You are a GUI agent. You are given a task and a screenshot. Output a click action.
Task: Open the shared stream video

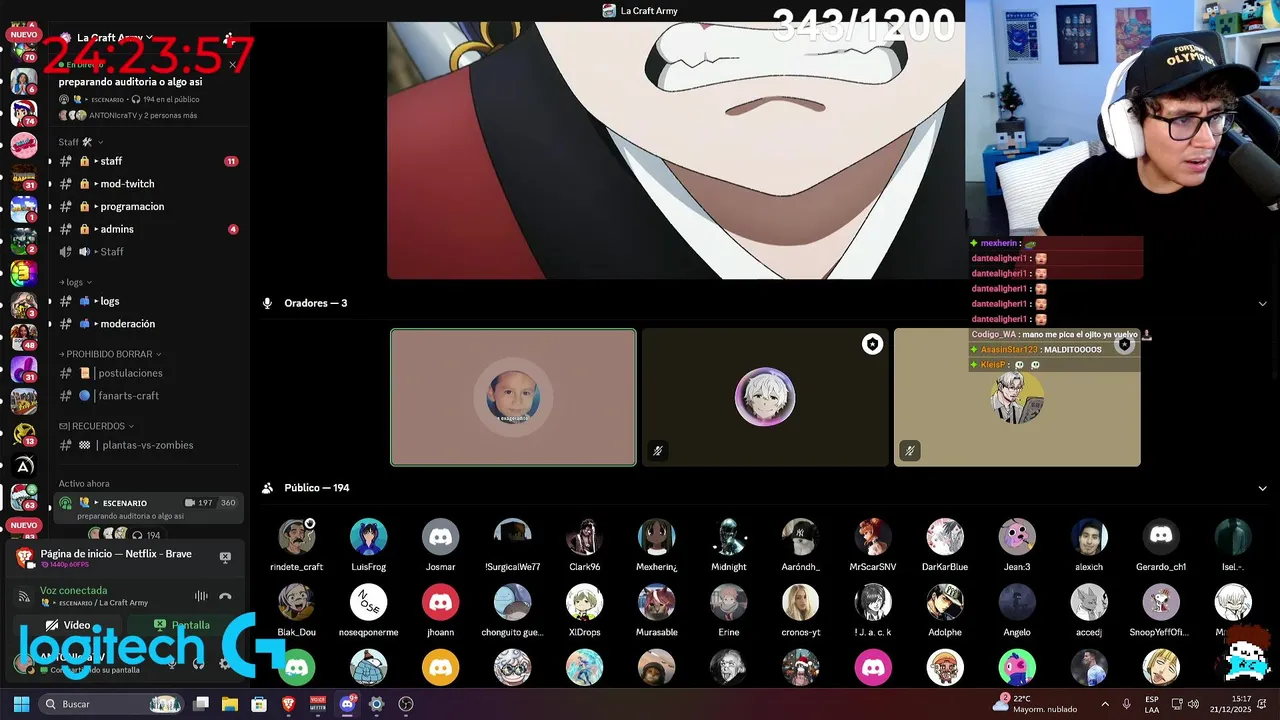(676, 150)
